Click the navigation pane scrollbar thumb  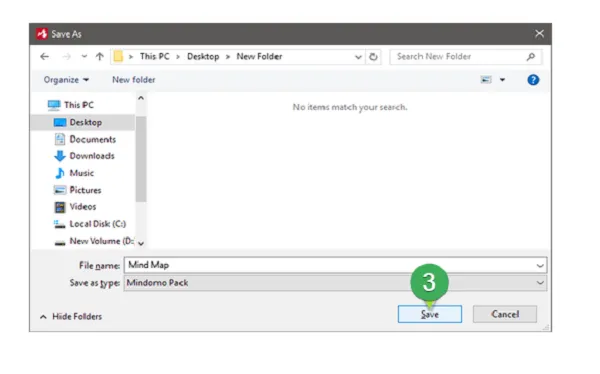141,158
